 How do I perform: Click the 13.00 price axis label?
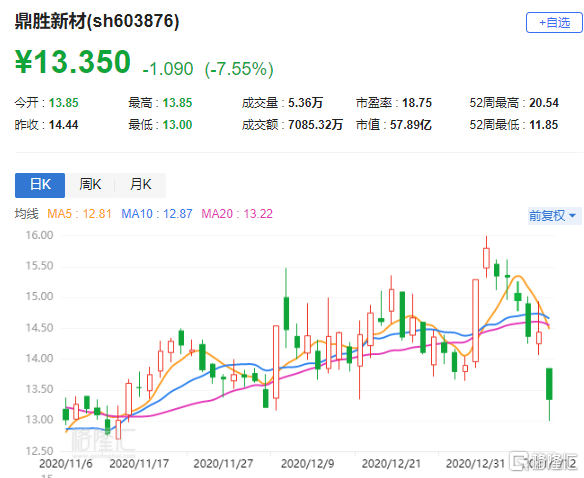39,420
